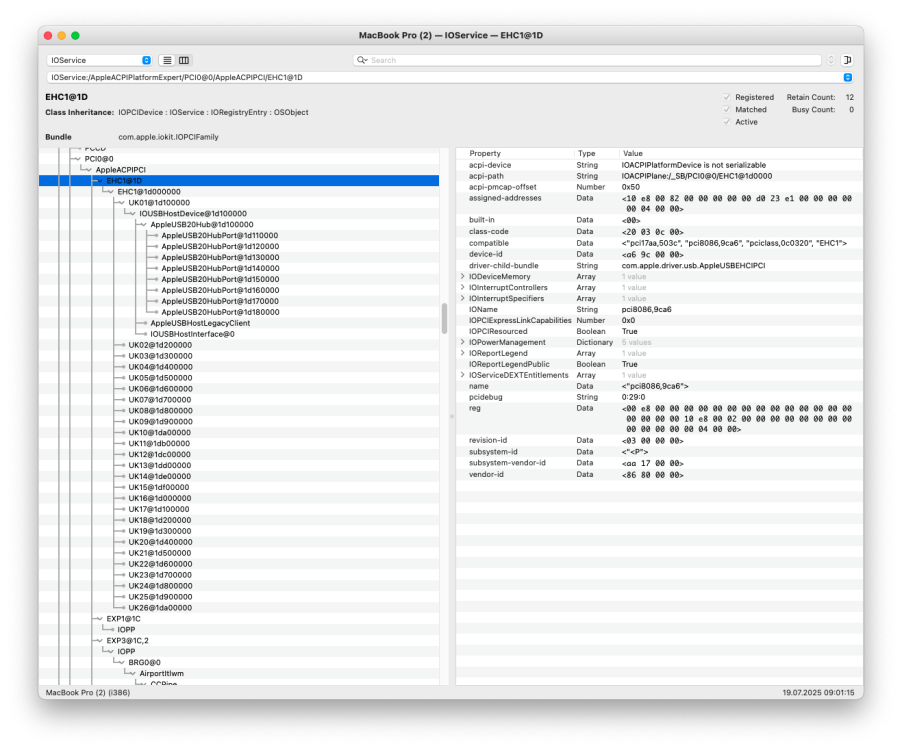Sort by the Value column header
902x750 pixels.
coord(741,154)
